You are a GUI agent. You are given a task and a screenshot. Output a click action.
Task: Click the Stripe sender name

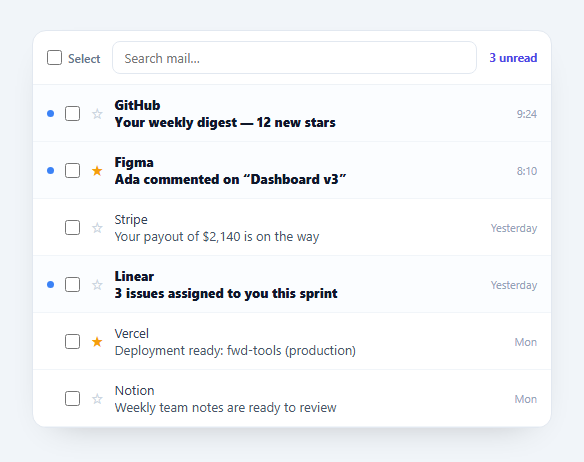pyautogui.click(x=131, y=219)
